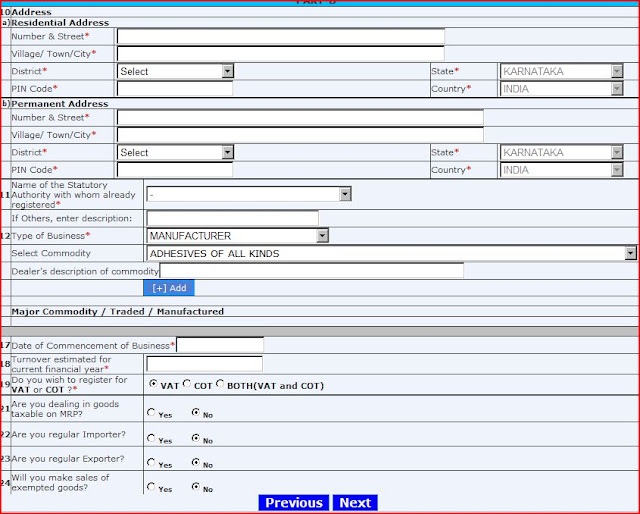The height and width of the screenshot is (514, 640).
Task: Click 'Permanent Address' section heading
Action: tap(60, 104)
